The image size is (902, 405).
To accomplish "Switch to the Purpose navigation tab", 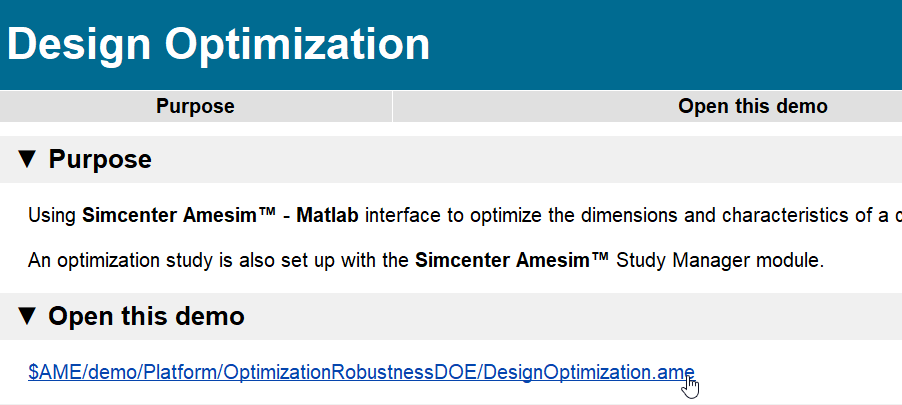I will 196,106.
